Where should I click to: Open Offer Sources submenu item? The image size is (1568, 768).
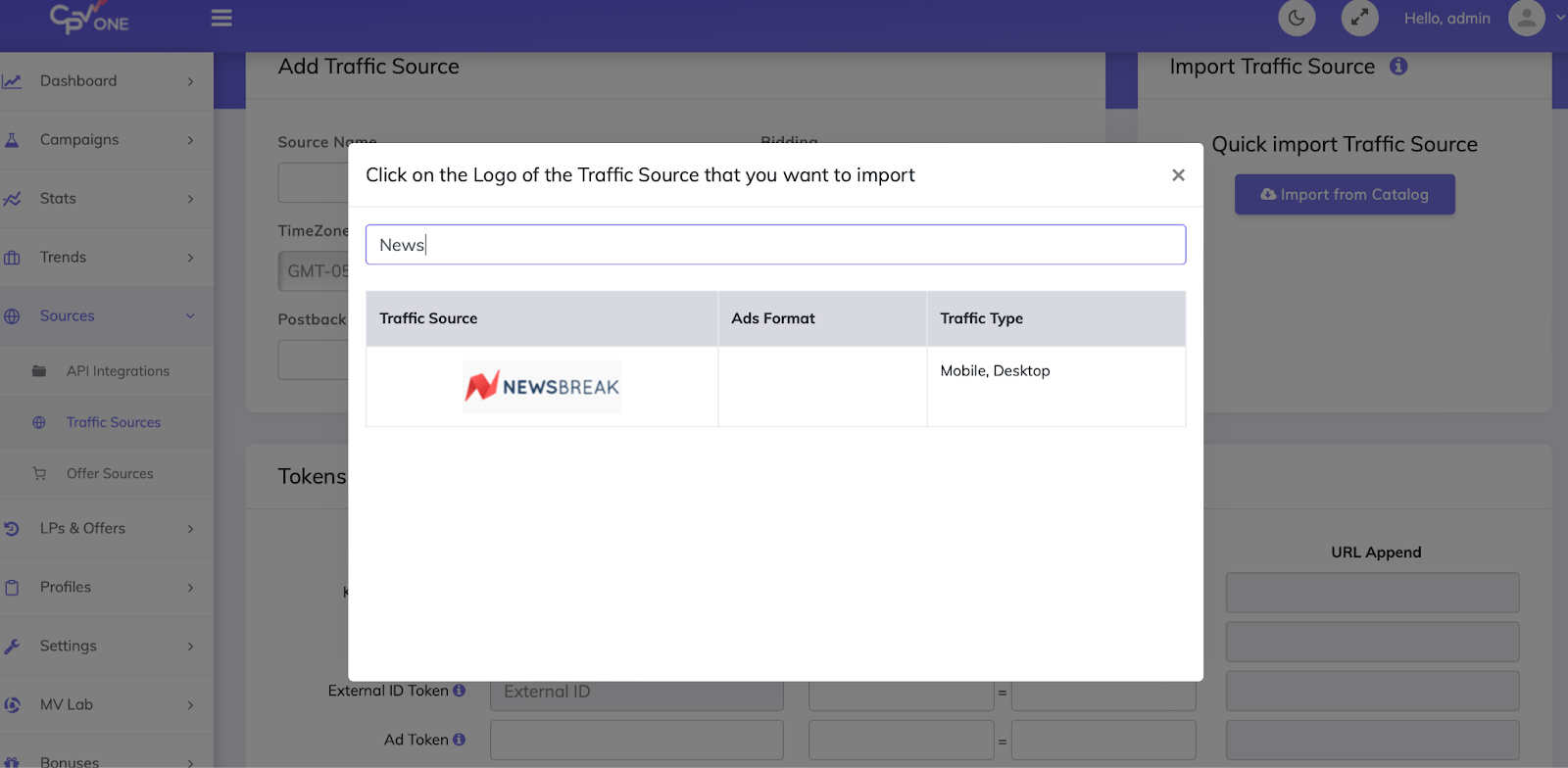(107, 473)
